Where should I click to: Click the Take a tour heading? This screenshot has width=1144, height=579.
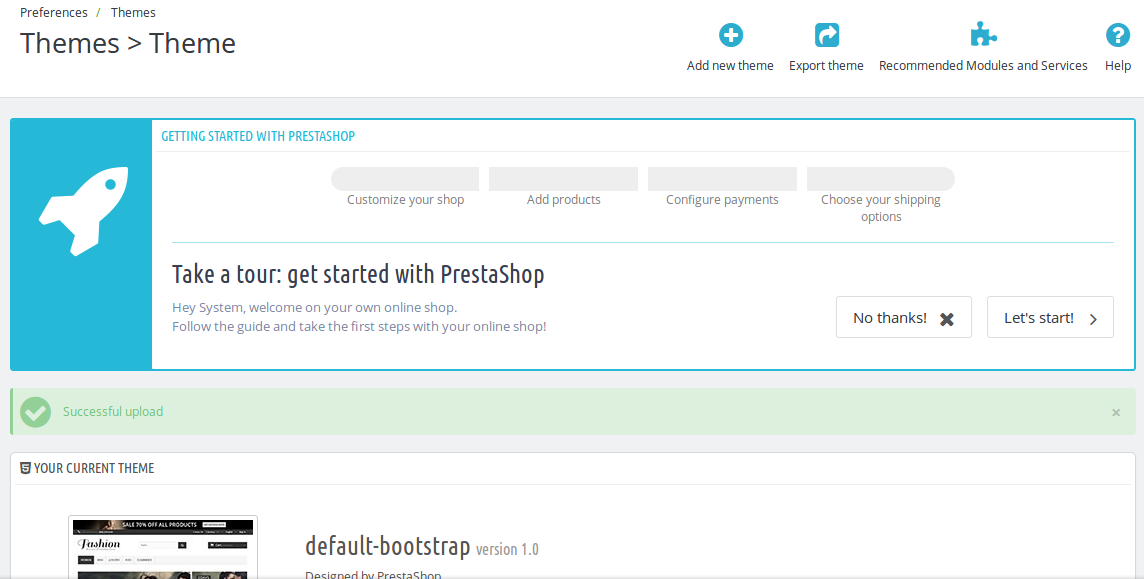click(x=358, y=275)
